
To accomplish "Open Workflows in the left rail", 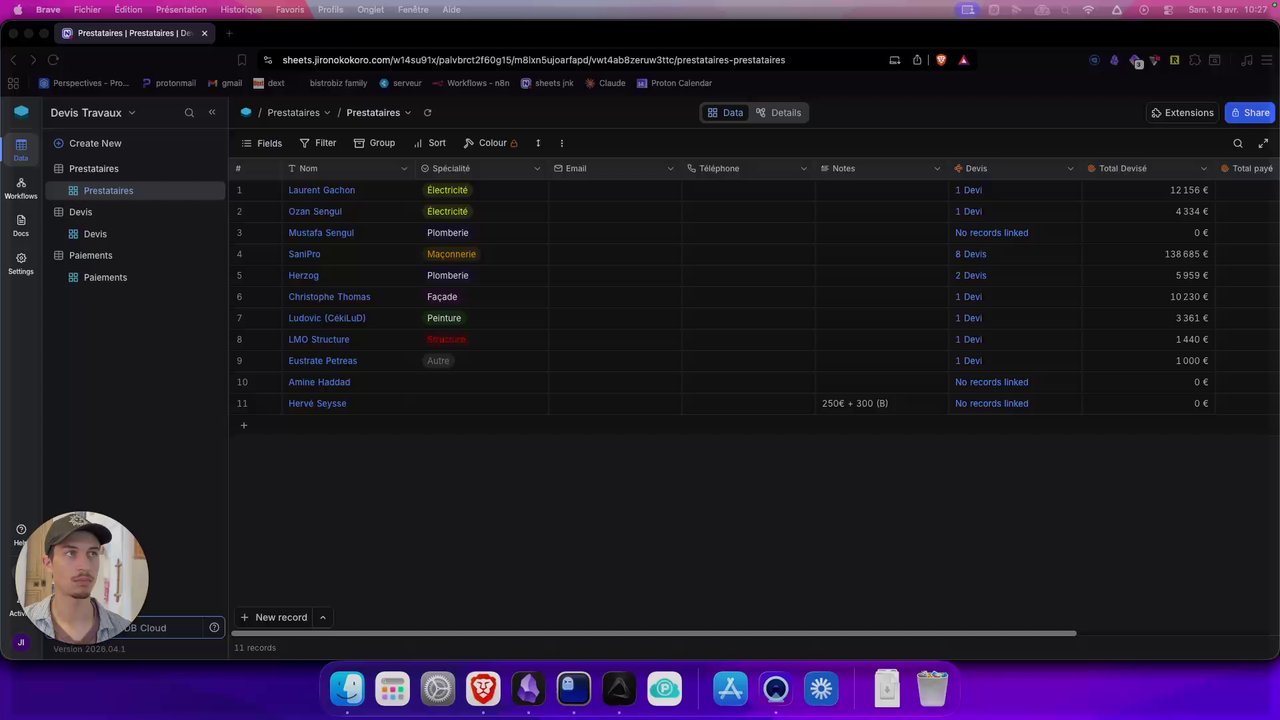I will [21, 188].
